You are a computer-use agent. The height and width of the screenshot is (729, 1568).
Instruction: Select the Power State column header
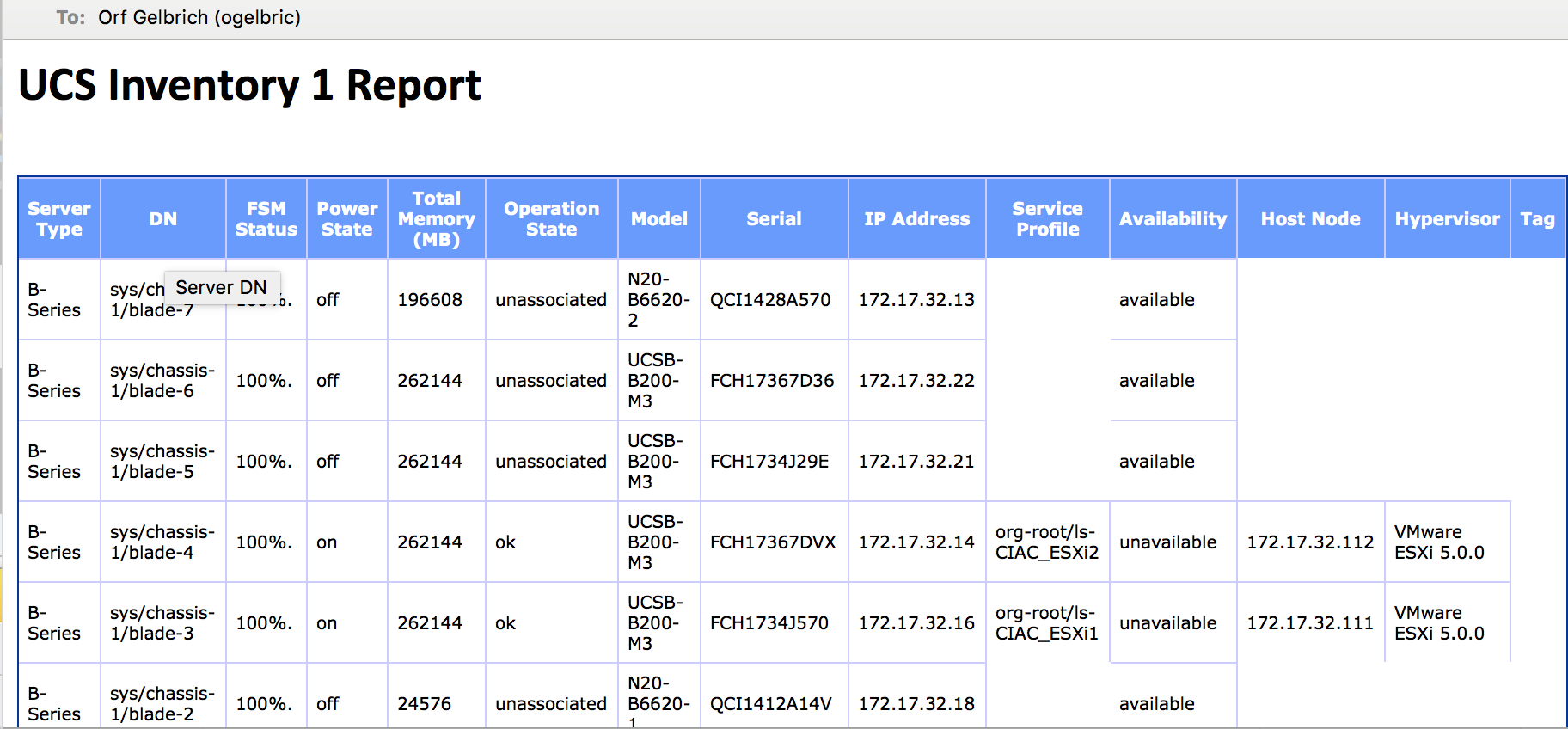tap(347, 218)
